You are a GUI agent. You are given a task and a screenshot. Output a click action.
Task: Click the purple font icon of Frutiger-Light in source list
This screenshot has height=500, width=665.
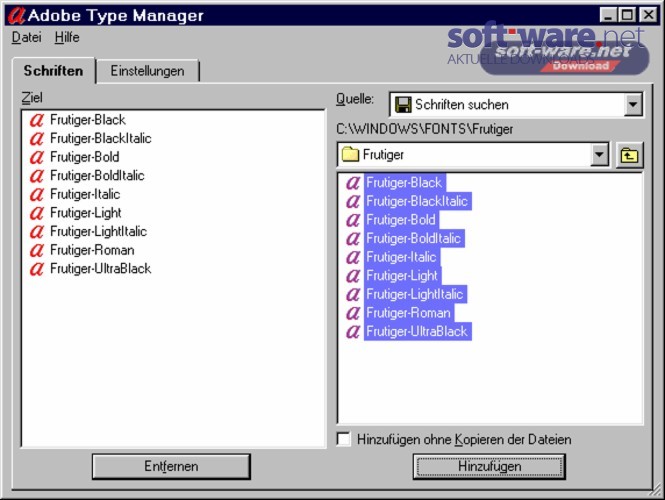point(353,276)
